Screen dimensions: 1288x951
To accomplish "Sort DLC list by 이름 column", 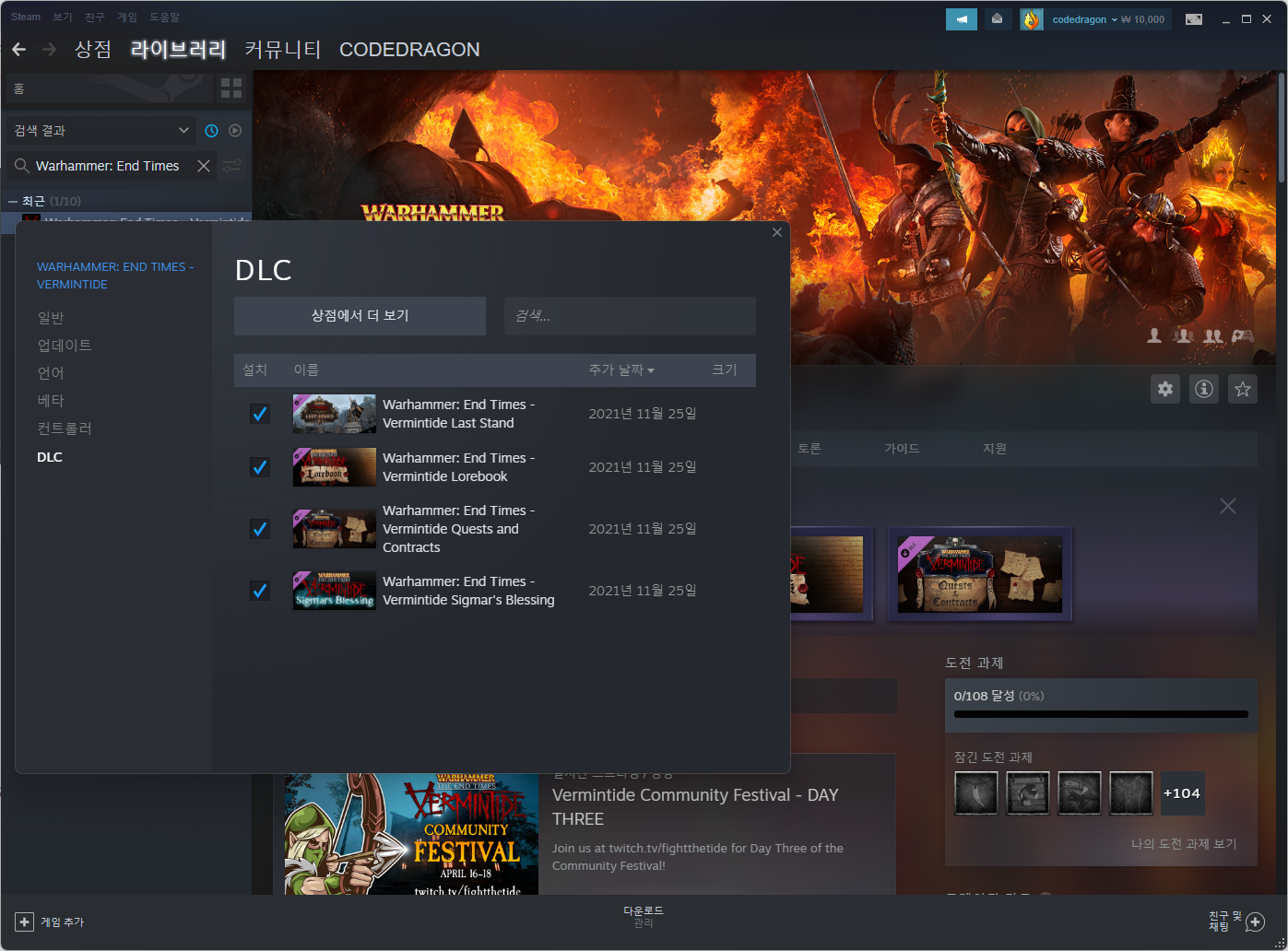I will coord(306,370).
